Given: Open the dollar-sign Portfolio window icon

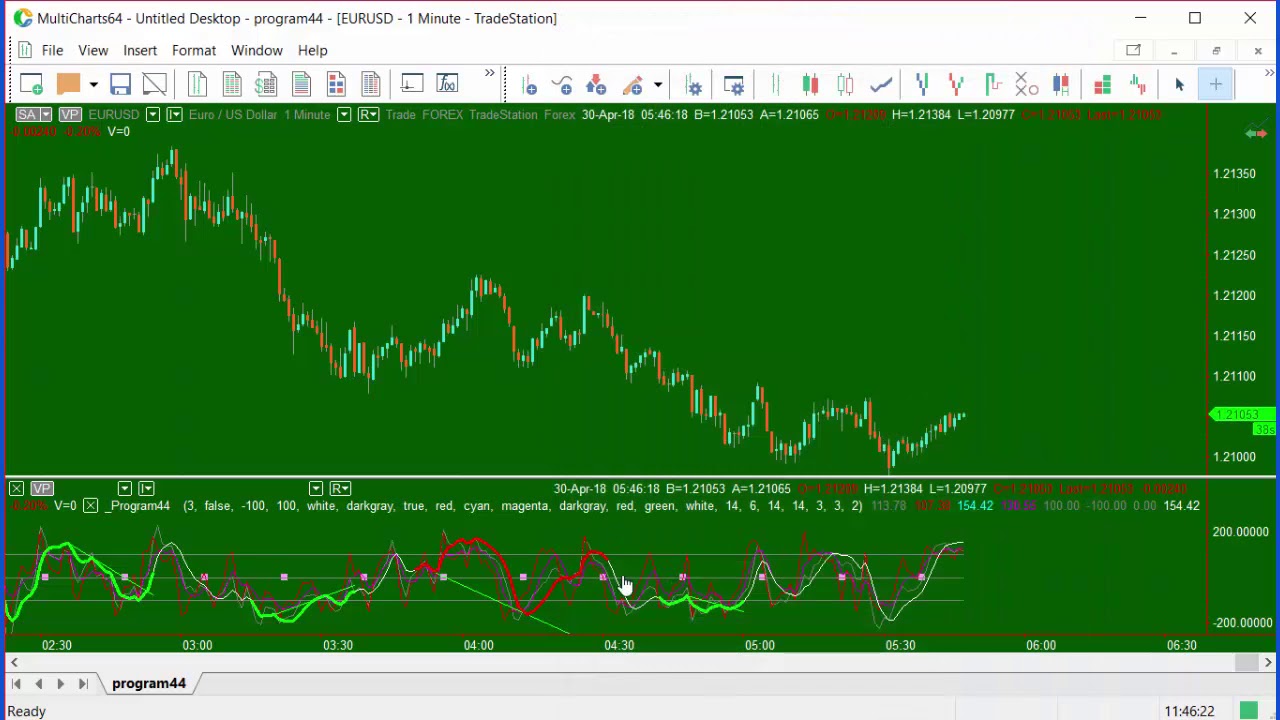Looking at the screenshot, I should pyautogui.click(x=266, y=85).
